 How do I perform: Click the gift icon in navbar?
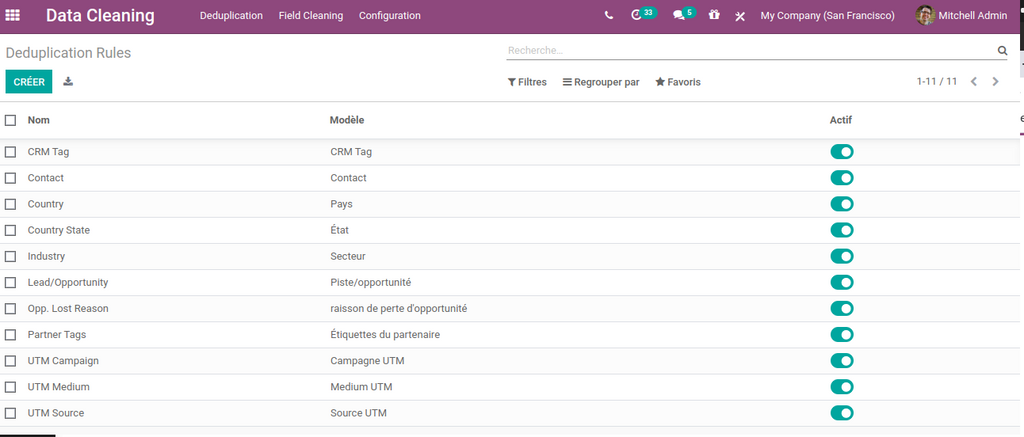coord(714,16)
